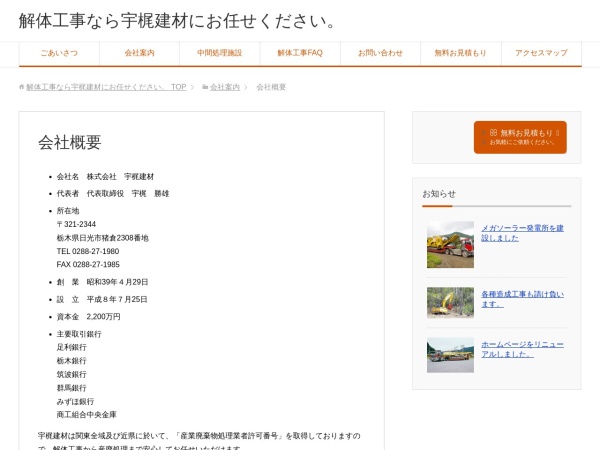The height and width of the screenshot is (450, 600).
Task: Click the 主要取引銀行 label
Action: tap(79, 334)
